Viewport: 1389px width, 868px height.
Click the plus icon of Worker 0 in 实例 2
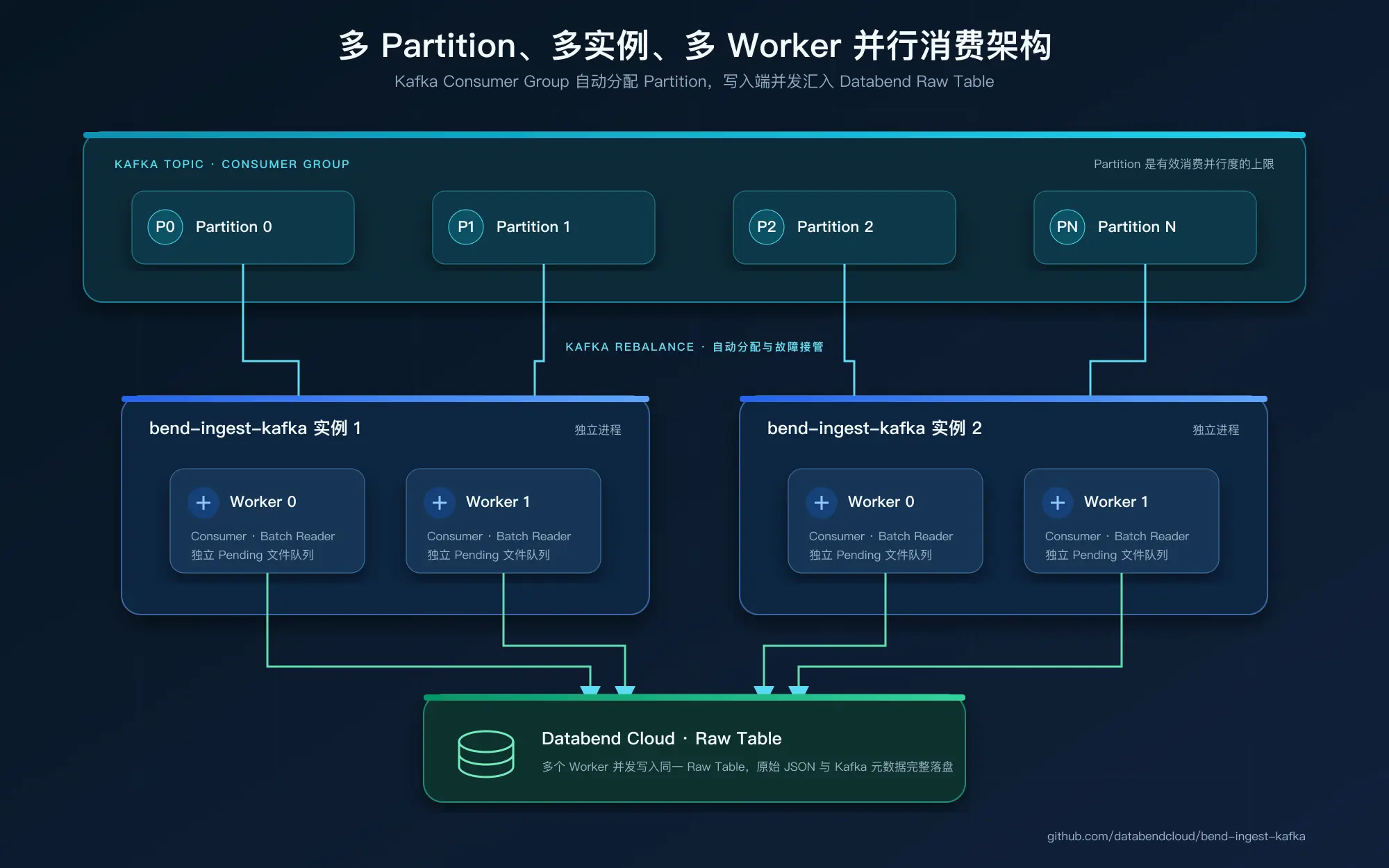tap(822, 502)
